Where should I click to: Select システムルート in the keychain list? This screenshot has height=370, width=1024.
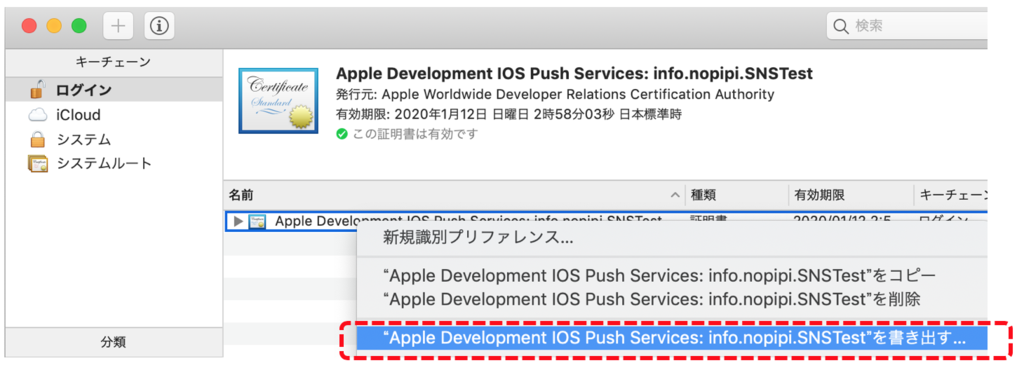click(x=114, y=163)
